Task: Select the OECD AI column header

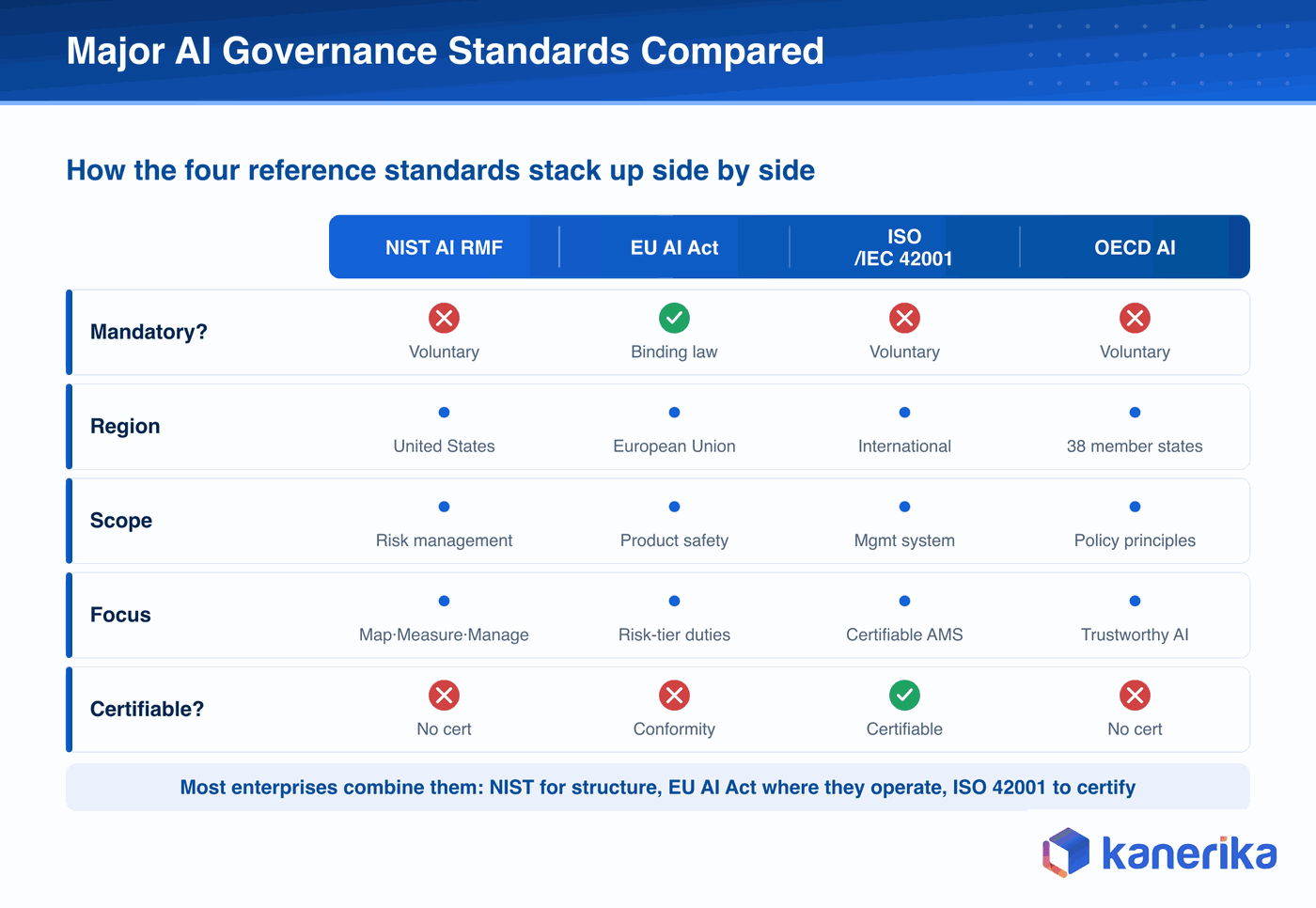Action: 1135,247
